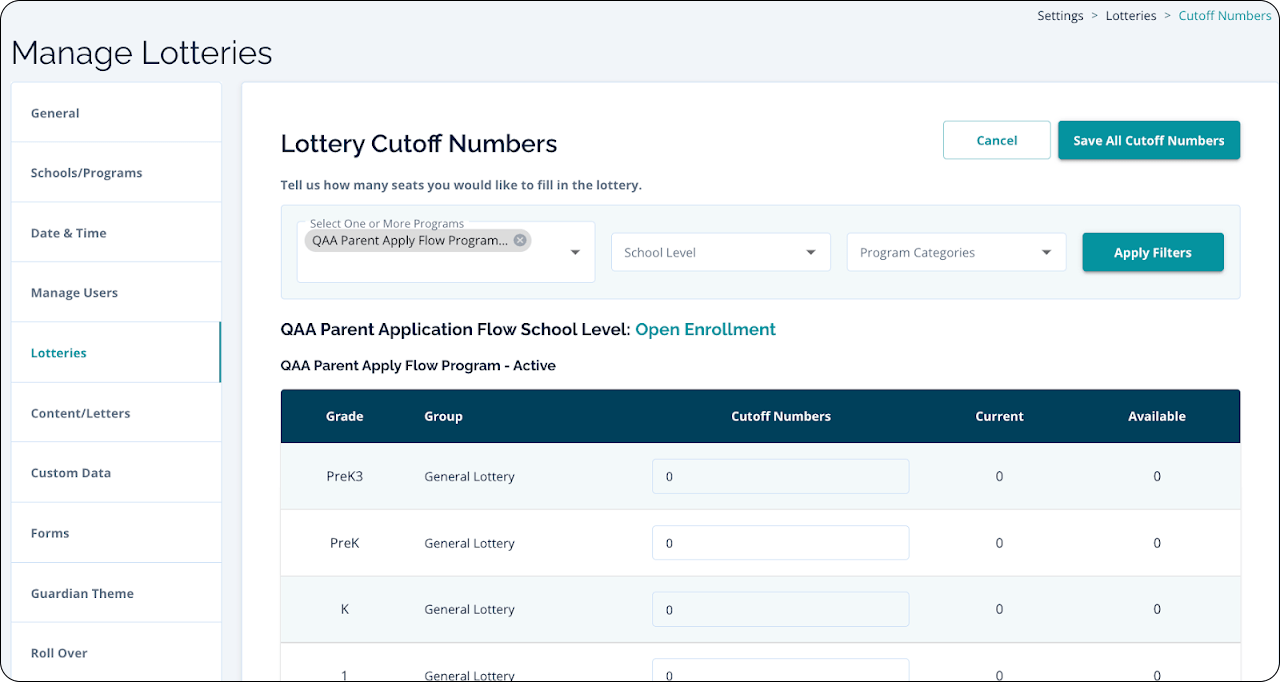
Task: Focus the PreK cutoff number input
Action: pos(780,543)
